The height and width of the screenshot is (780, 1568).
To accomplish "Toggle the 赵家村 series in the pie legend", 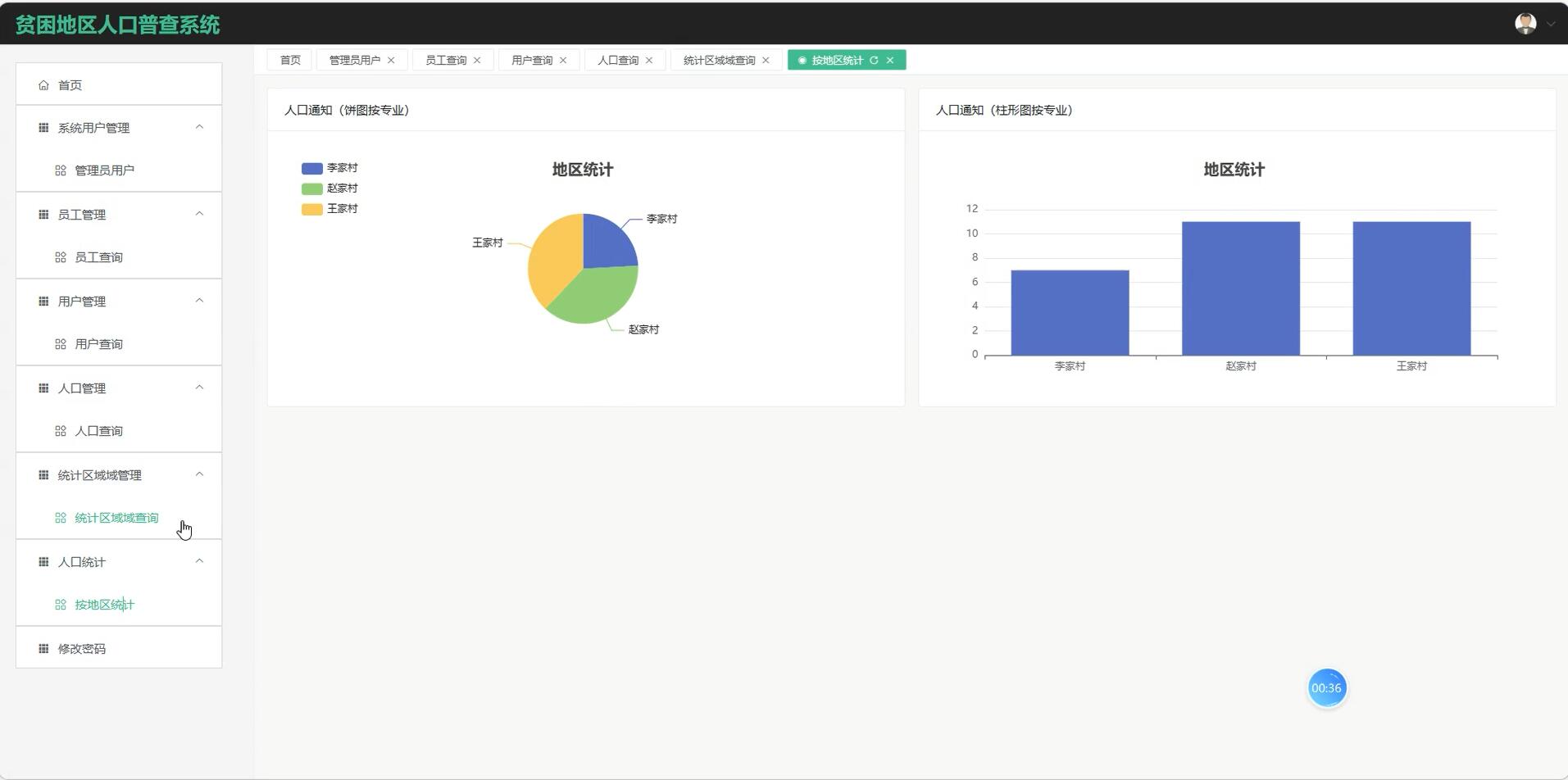I will (x=311, y=188).
